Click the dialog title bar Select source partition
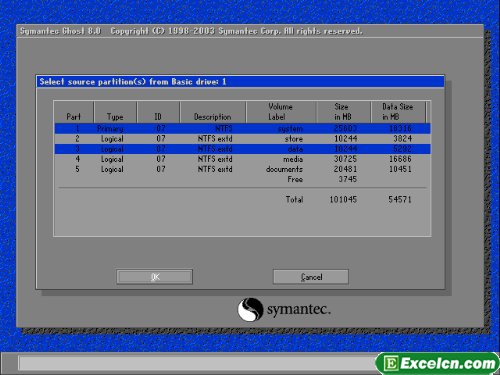The height and width of the screenshot is (375, 500). (x=240, y=82)
